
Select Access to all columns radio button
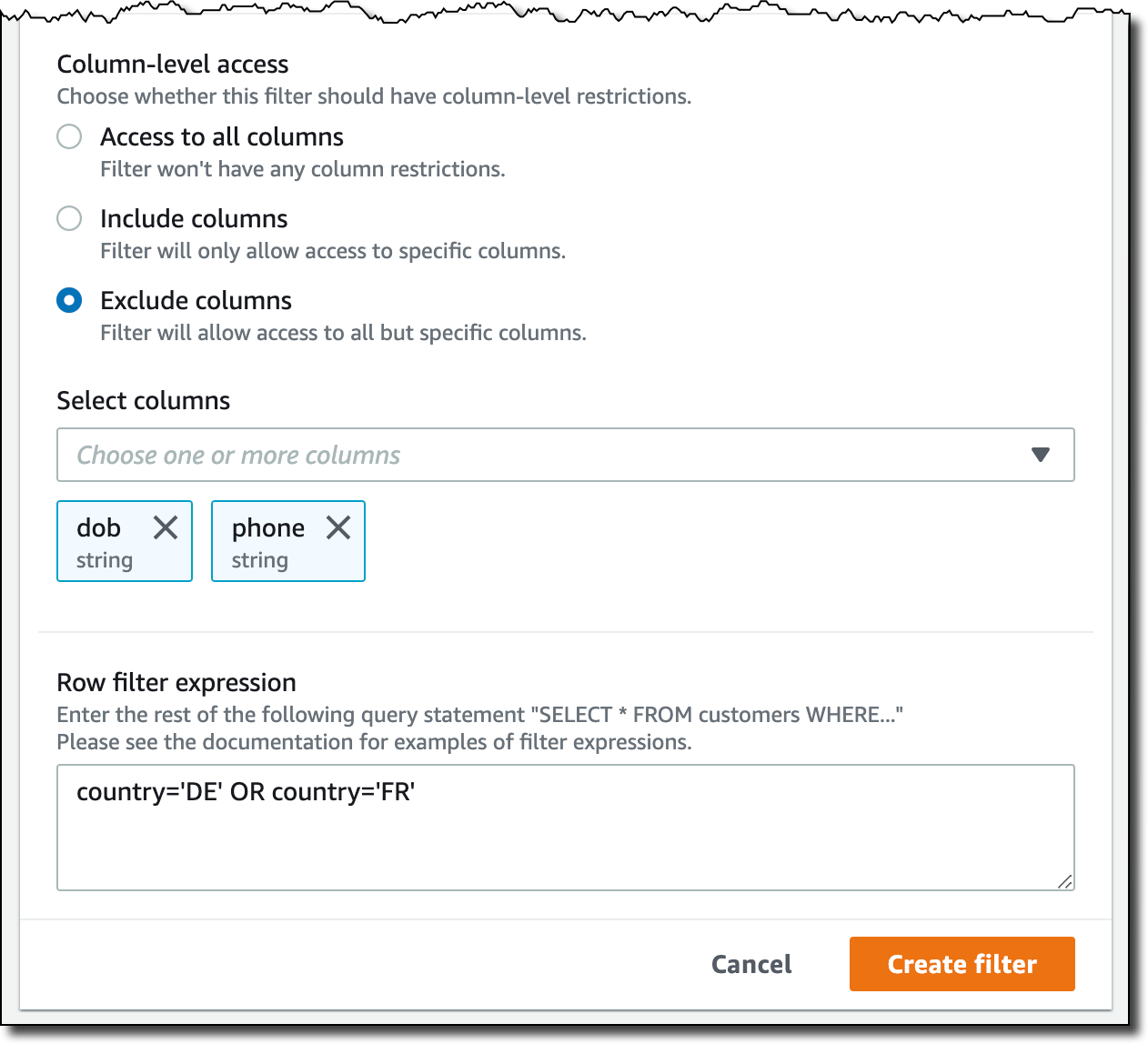(x=69, y=136)
